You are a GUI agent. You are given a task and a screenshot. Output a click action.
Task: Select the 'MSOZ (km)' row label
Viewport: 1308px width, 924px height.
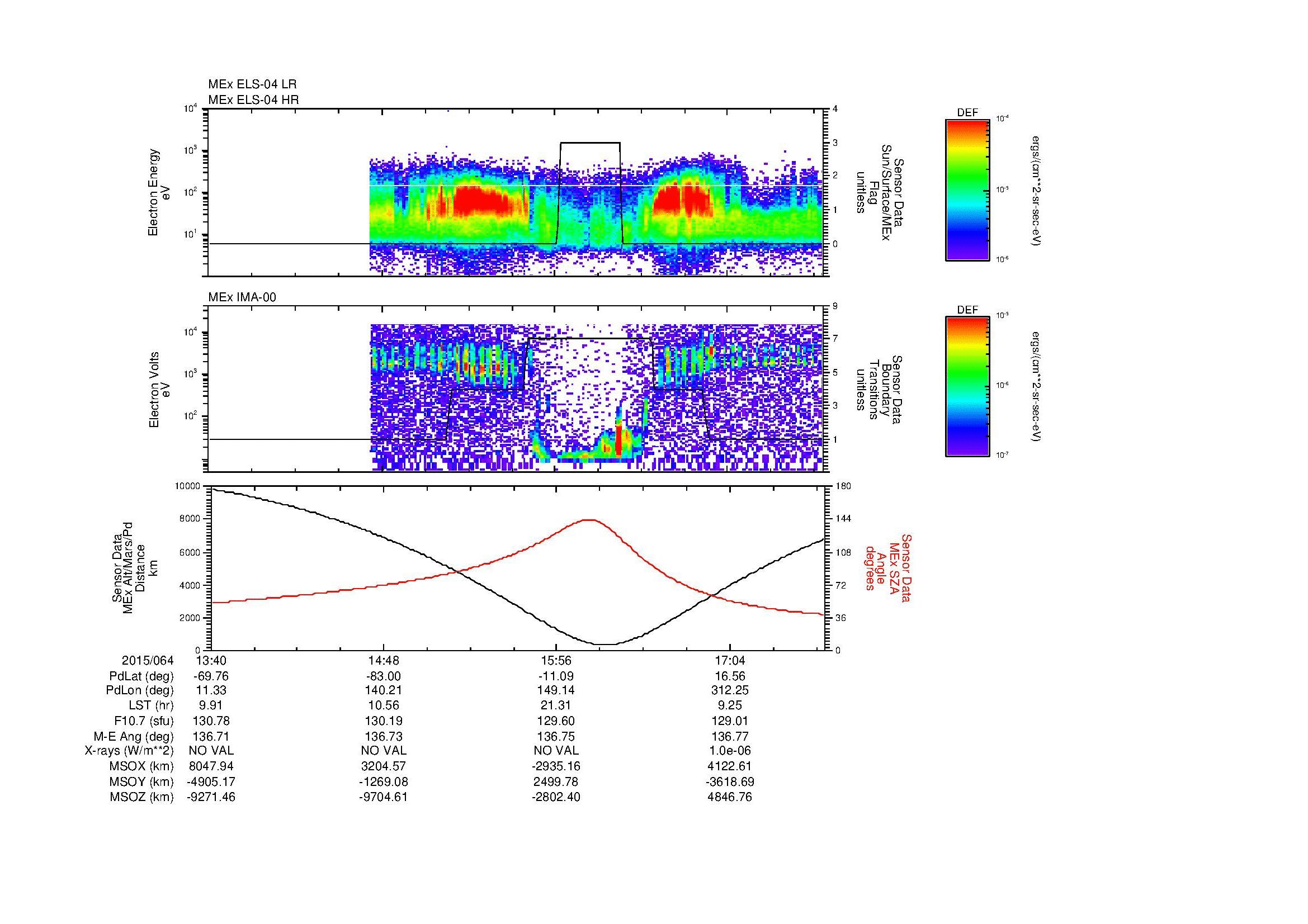(143, 797)
